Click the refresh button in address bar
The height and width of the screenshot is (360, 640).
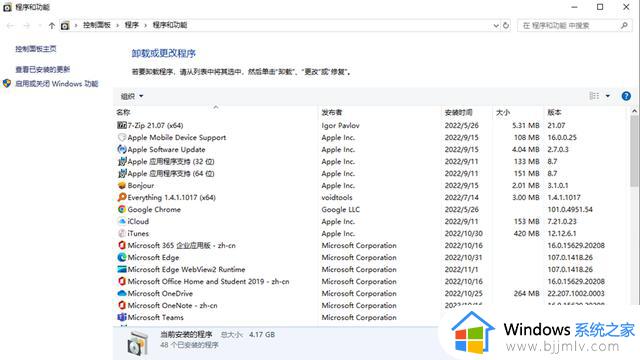[x=506, y=25]
